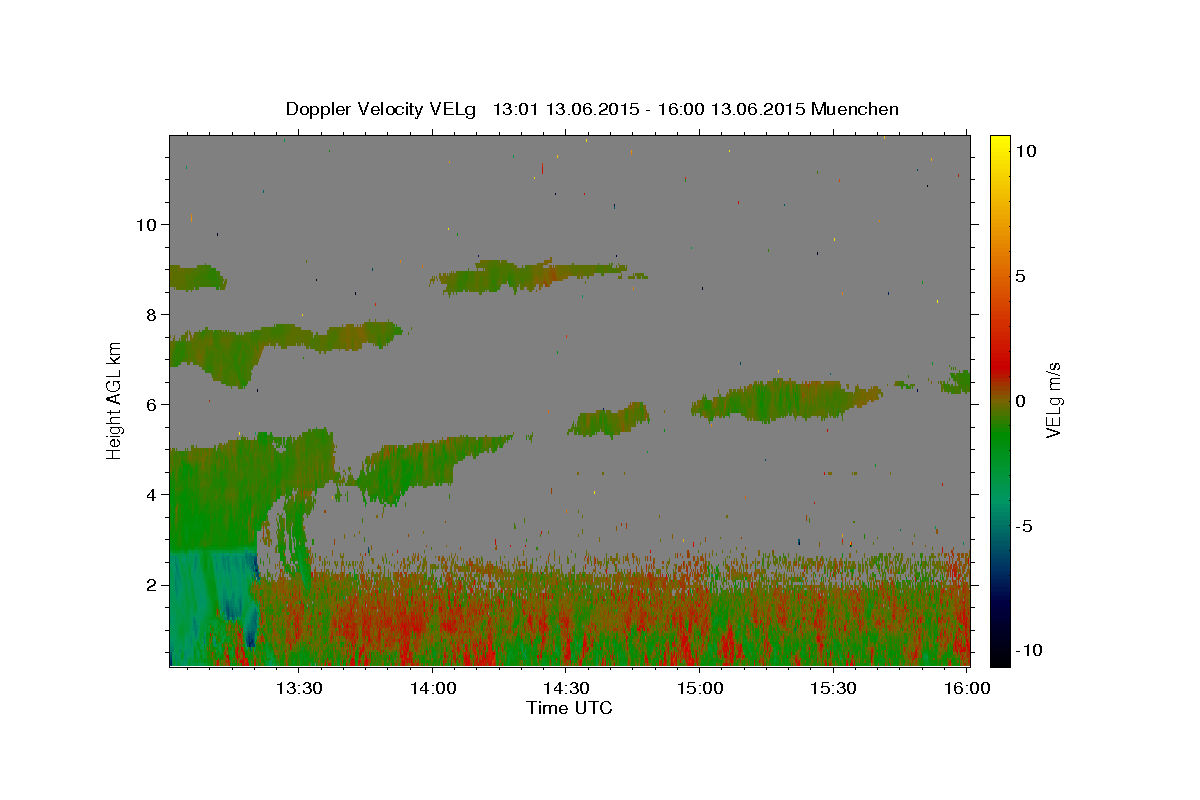The height and width of the screenshot is (800, 1200).
Task: Click the colorbar value -5 label
Action: 1025,526
